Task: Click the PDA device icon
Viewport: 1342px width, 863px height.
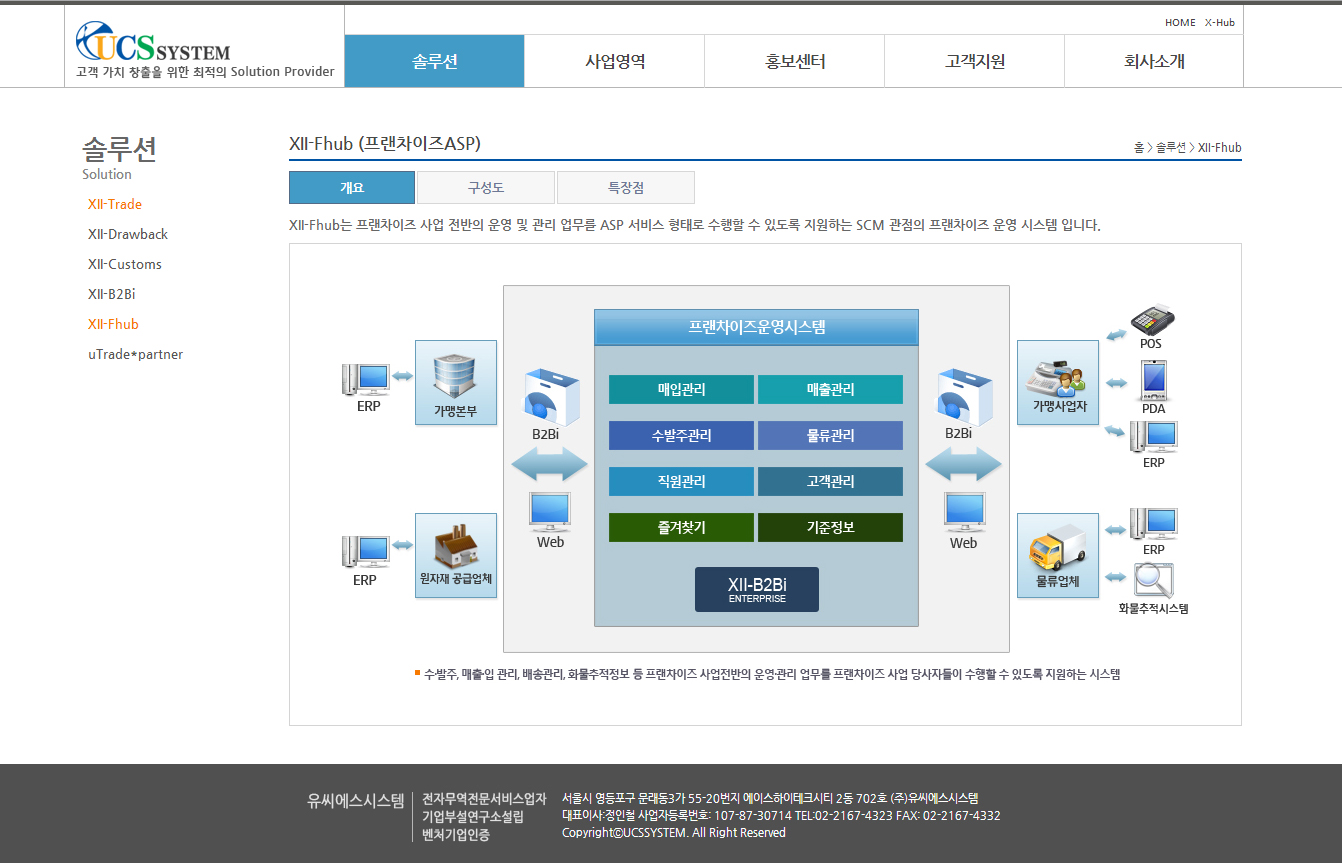Action: tap(1154, 380)
